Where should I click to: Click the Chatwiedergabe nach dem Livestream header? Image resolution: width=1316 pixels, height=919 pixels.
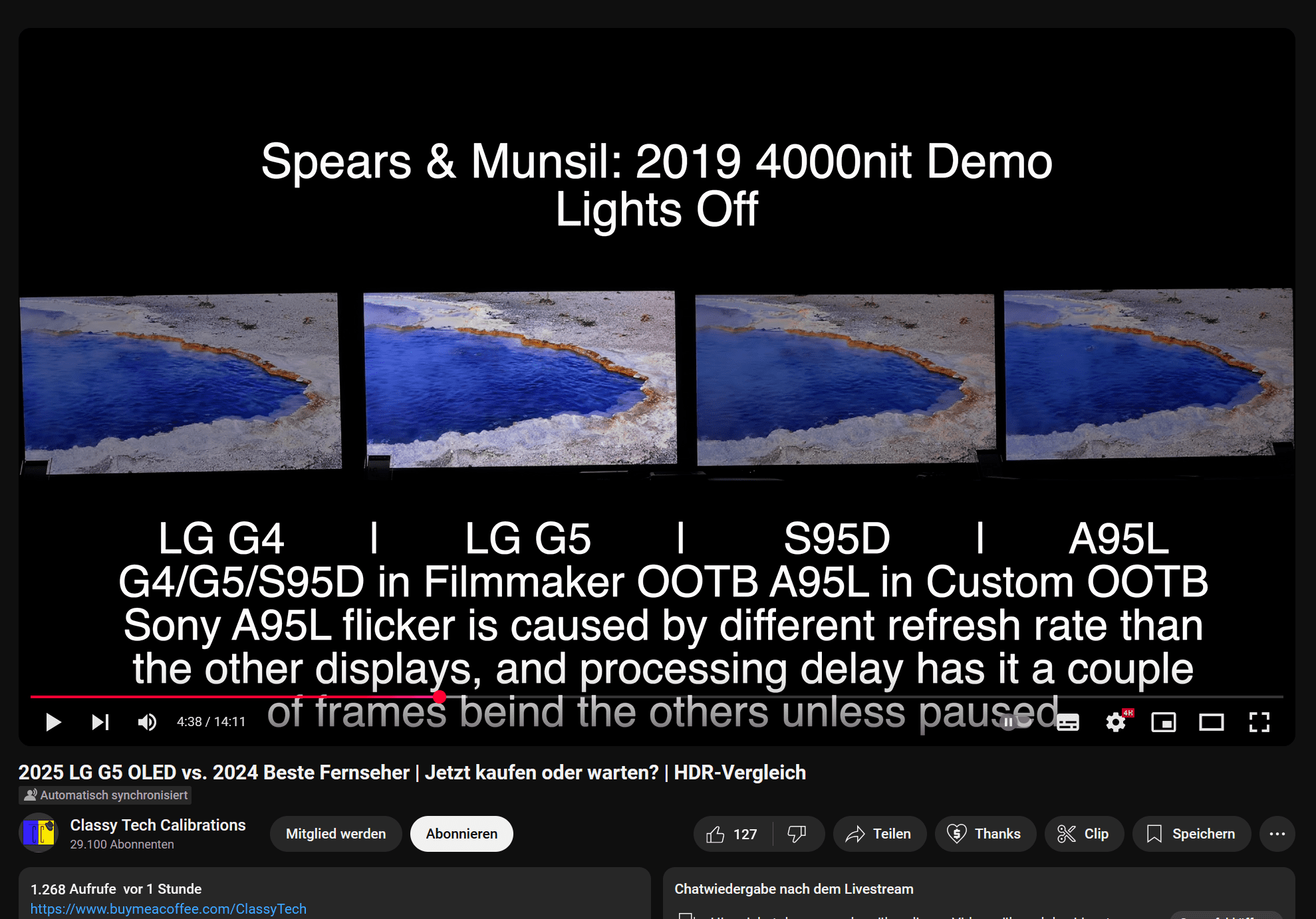tap(794, 889)
